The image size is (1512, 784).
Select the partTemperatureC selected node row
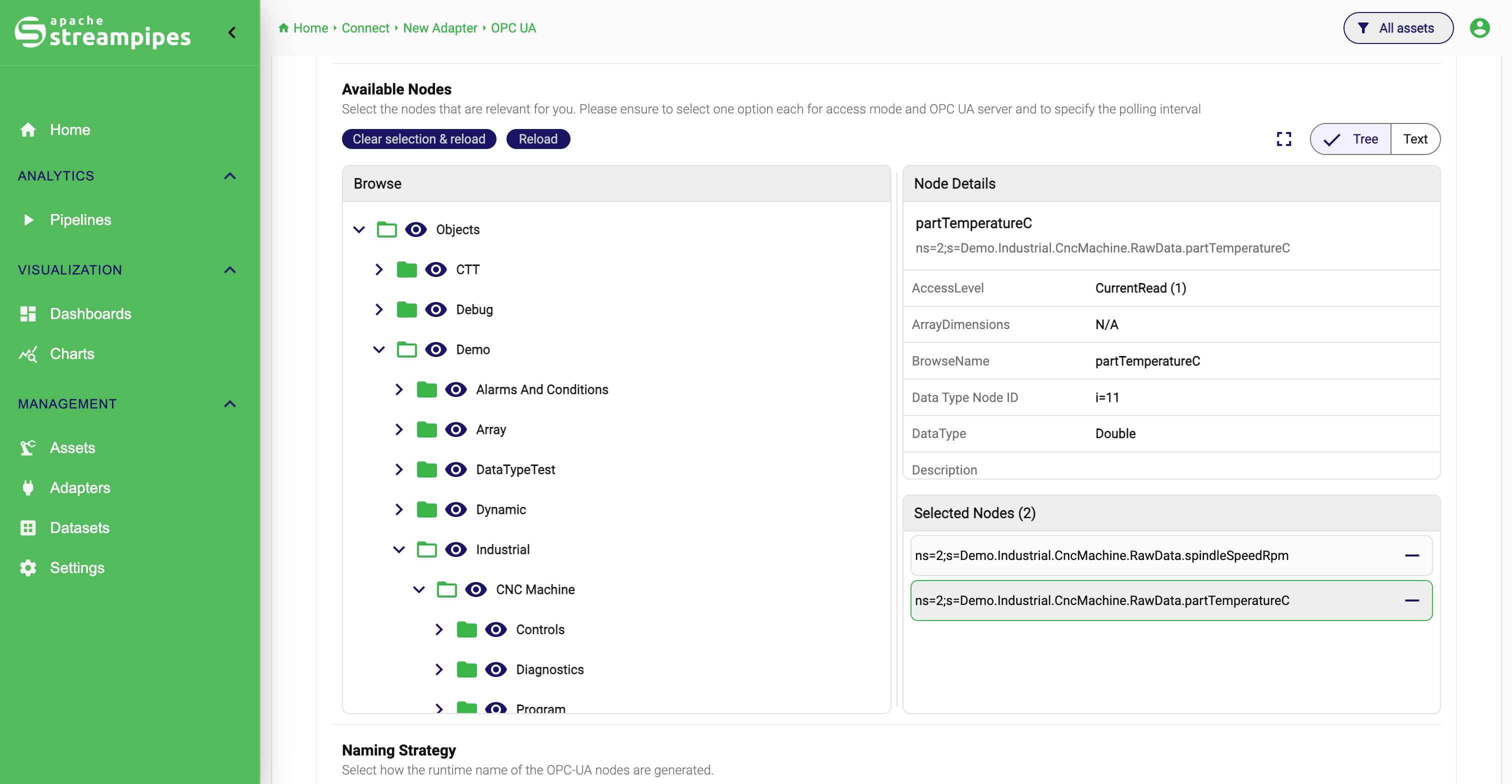(1170, 600)
